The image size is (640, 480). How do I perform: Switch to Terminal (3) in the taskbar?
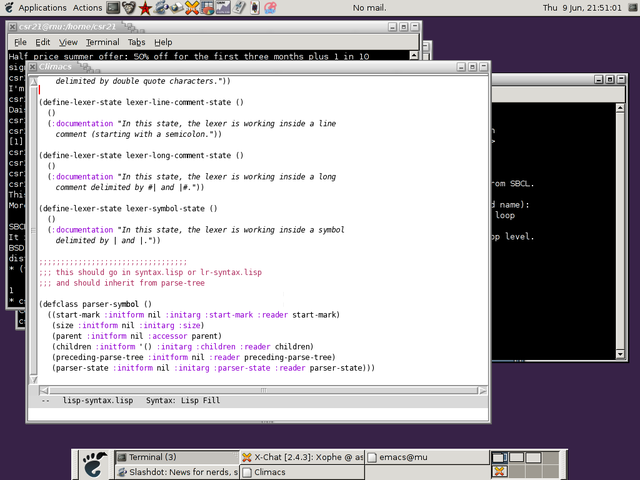coord(177,457)
